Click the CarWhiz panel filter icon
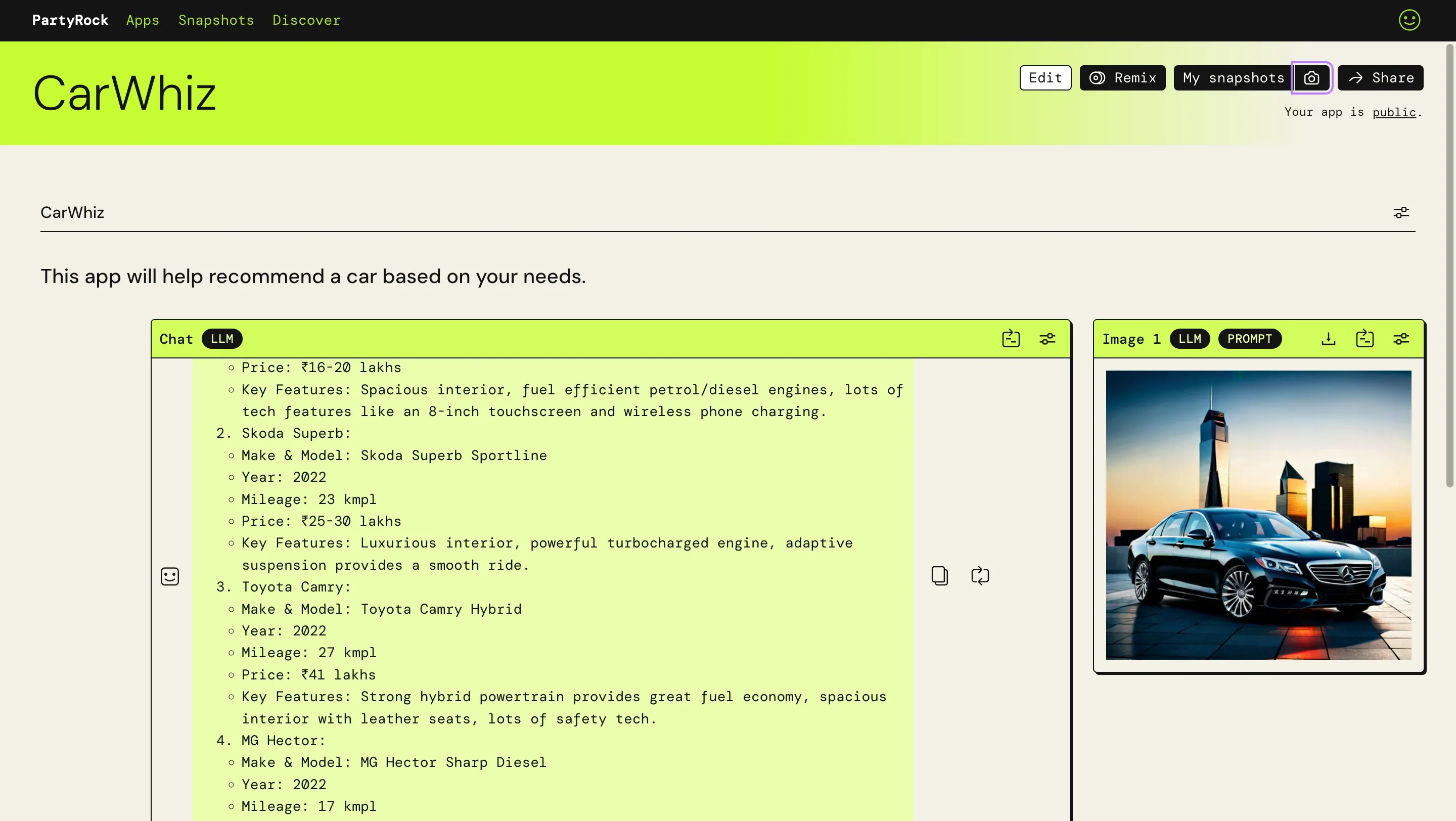The image size is (1456, 821). pos(1400,212)
